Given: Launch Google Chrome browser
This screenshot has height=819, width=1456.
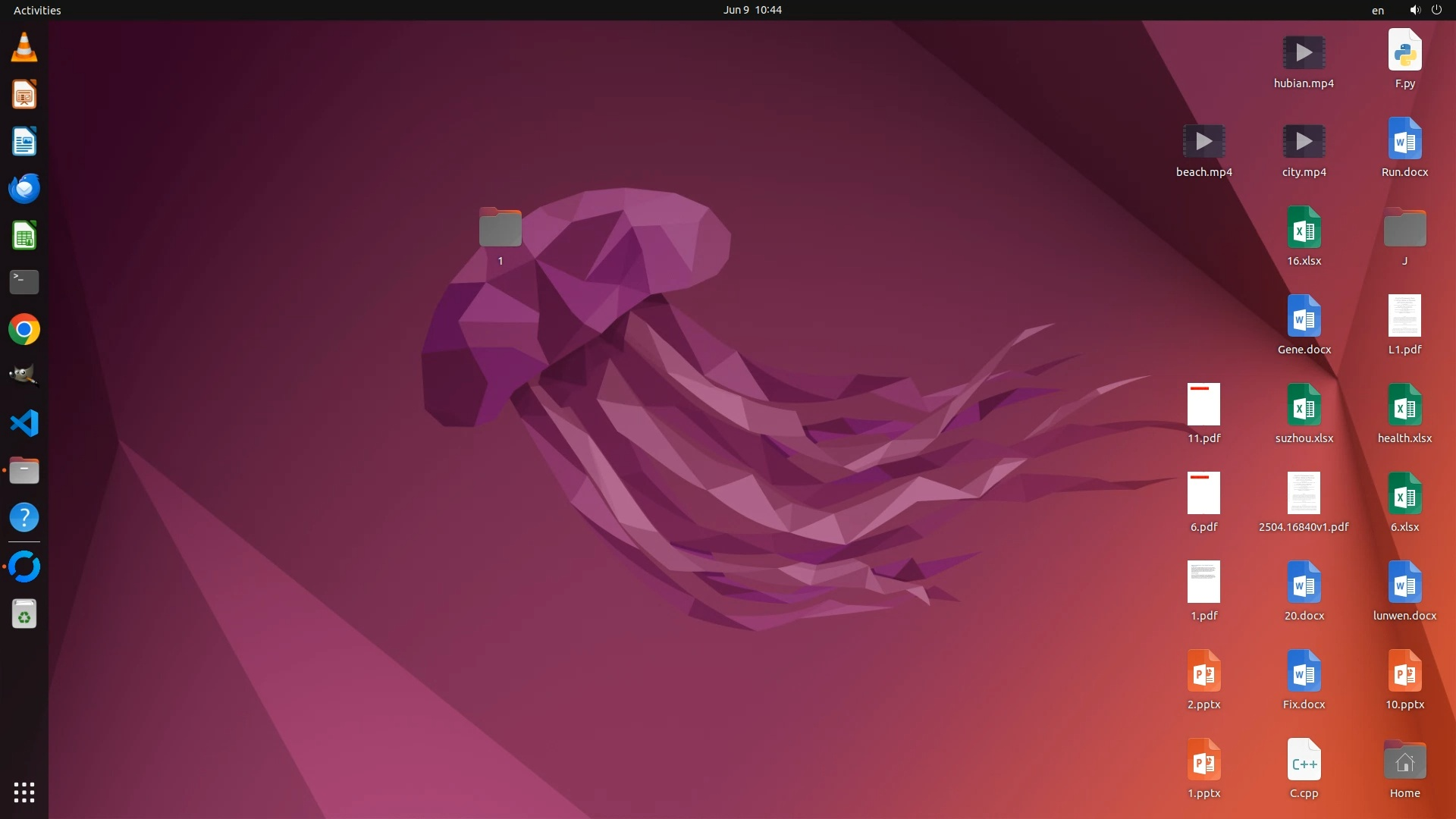Looking at the screenshot, I should [24, 330].
